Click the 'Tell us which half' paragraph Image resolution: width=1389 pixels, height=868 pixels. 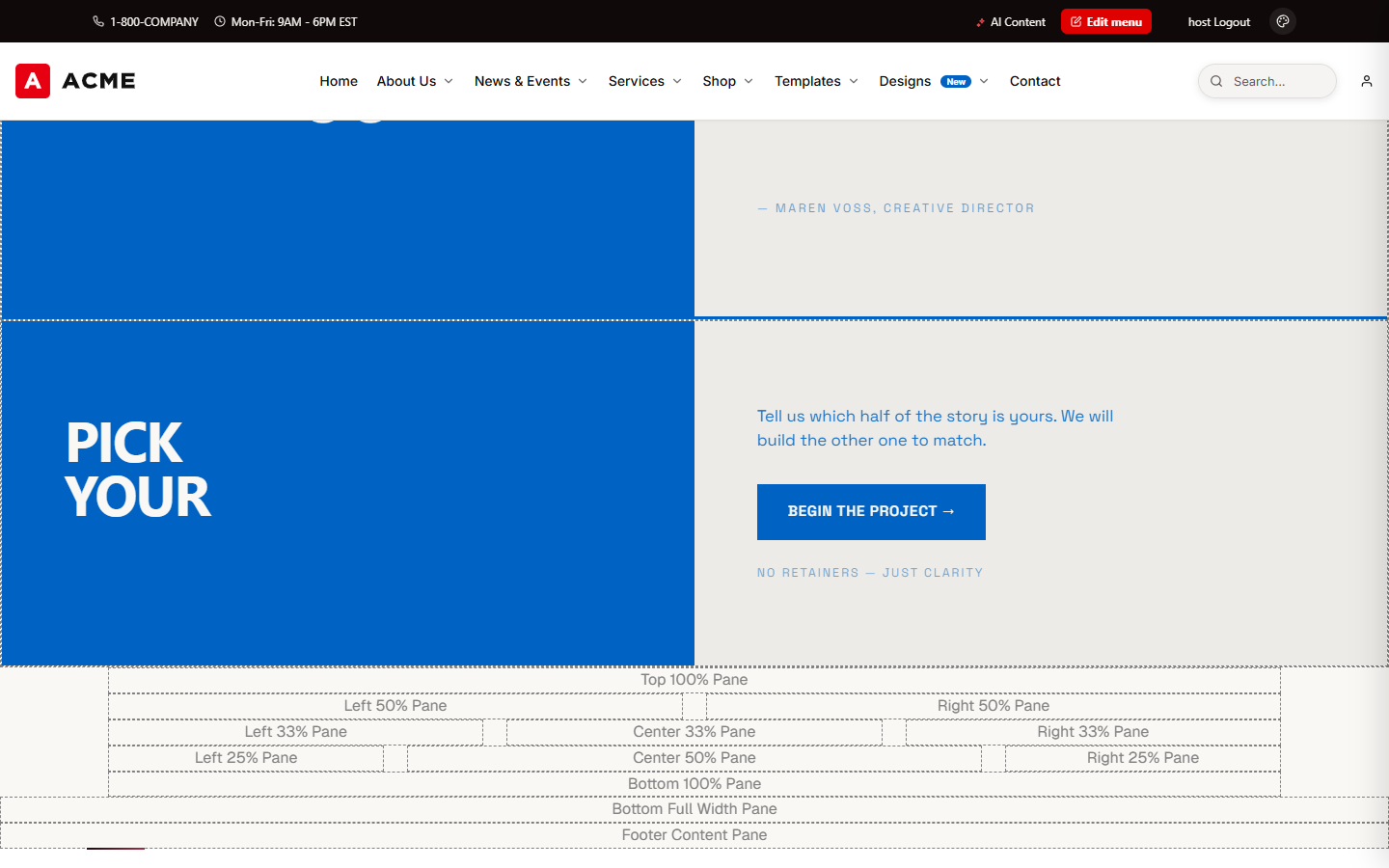pyautogui.click(x=935, y=428)
